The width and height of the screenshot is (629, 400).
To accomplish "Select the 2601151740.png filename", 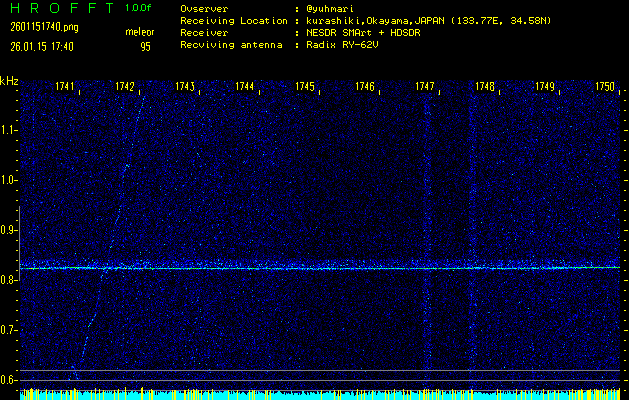I will point(36,27).
